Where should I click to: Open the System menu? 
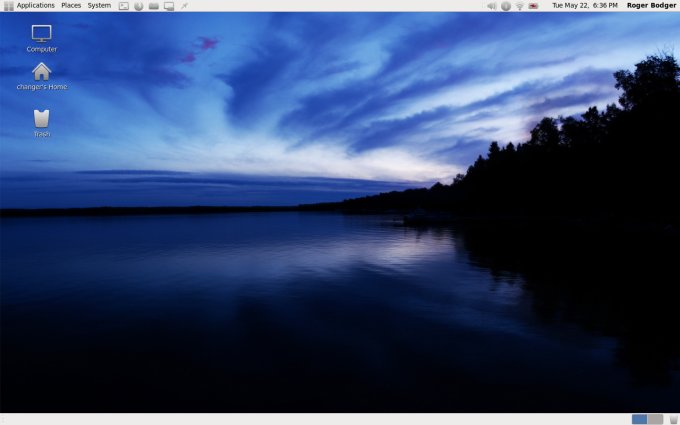[99, 6]
